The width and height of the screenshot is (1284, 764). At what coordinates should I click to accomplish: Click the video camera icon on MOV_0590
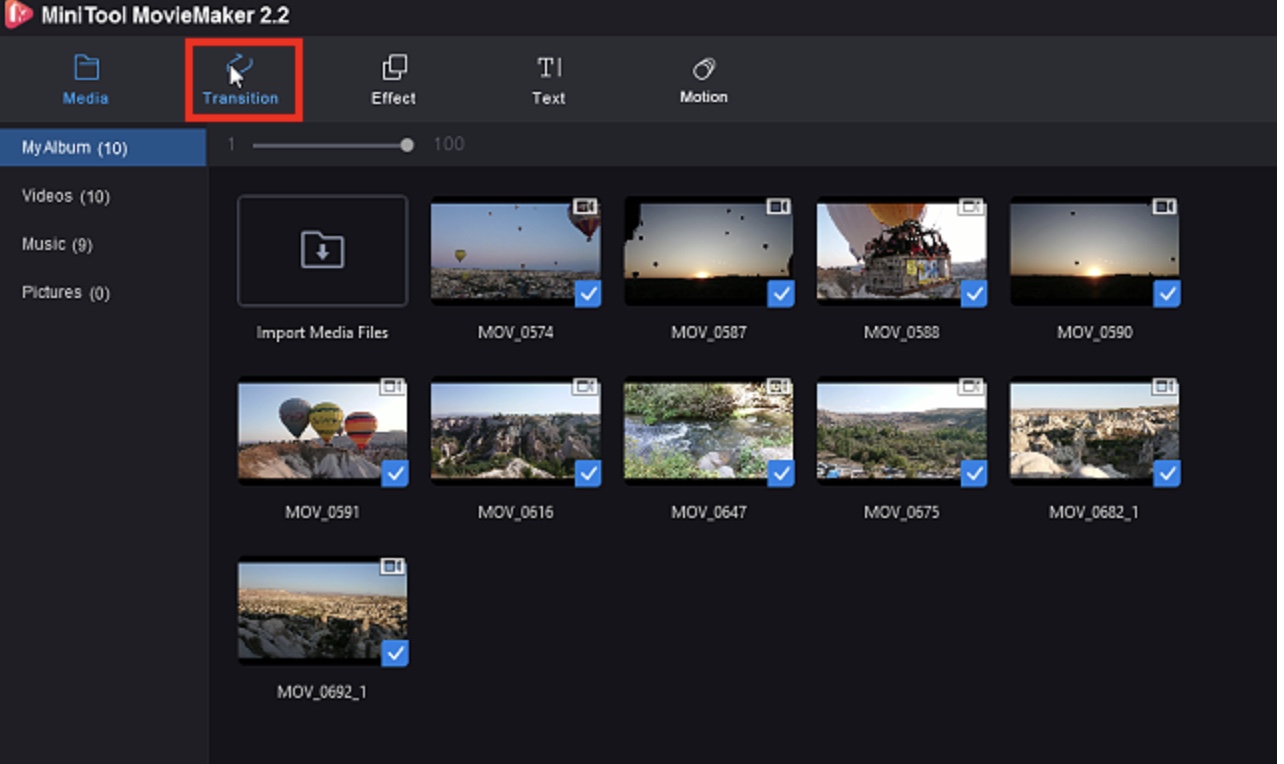pos(1164,206)
